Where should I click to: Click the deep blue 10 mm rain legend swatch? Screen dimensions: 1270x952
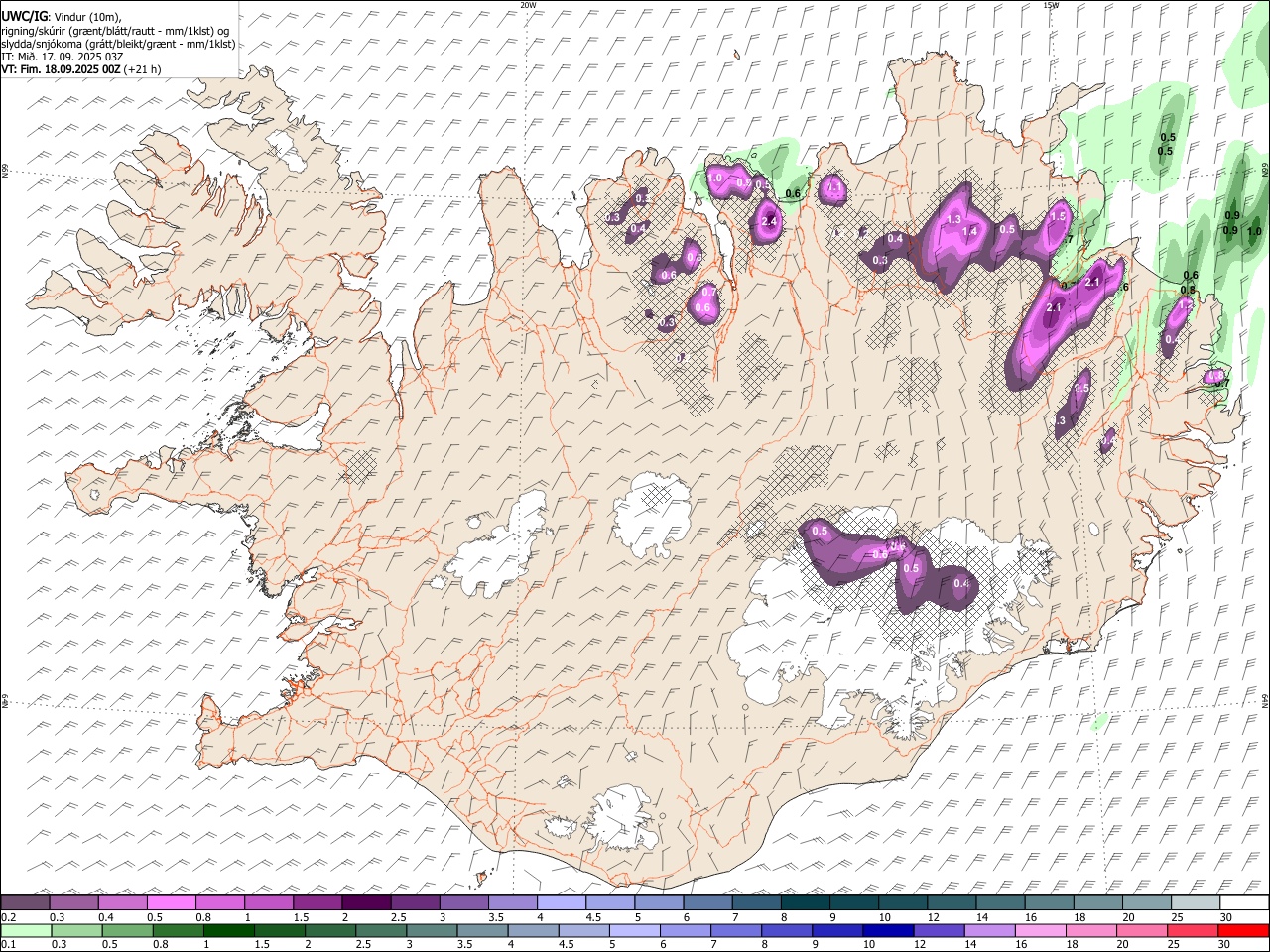coord(888,931)
